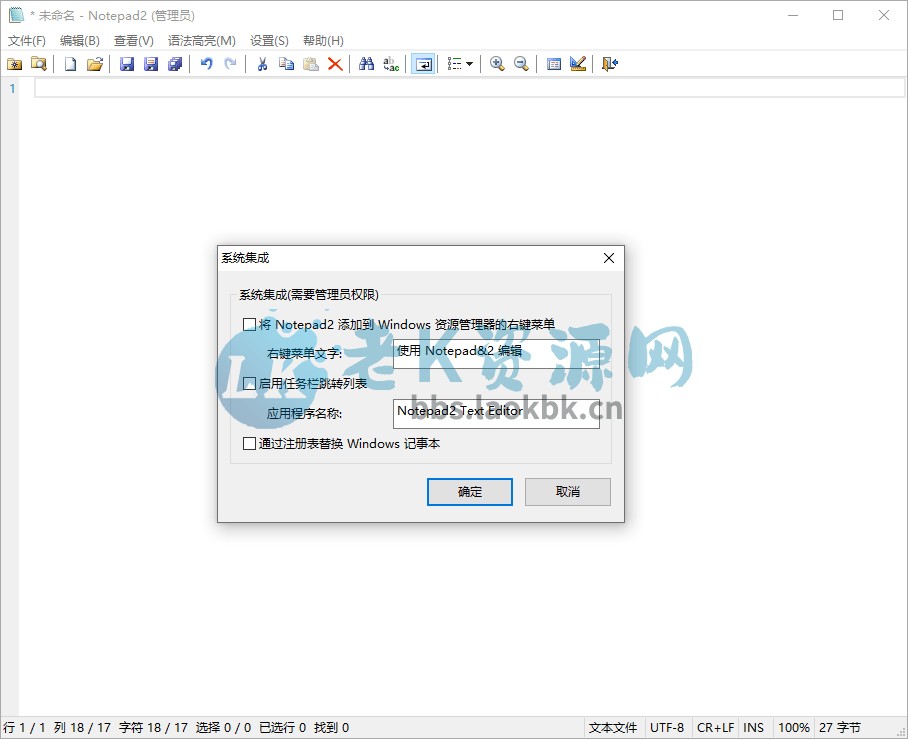Open Find with the binoculars icon

[x=367, y=64]
